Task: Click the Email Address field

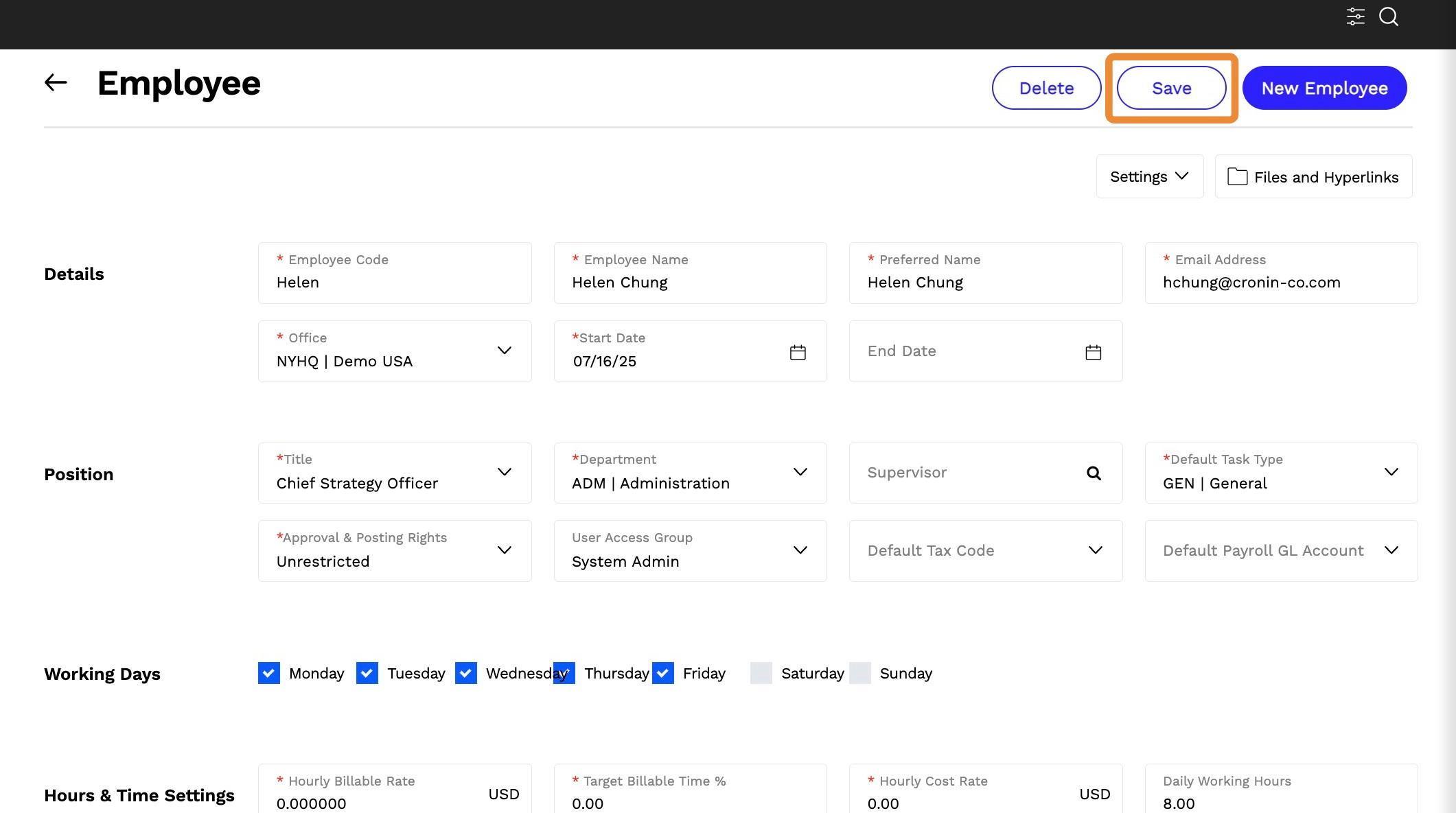Action: pyautogui.click(x=1282, y=273)
